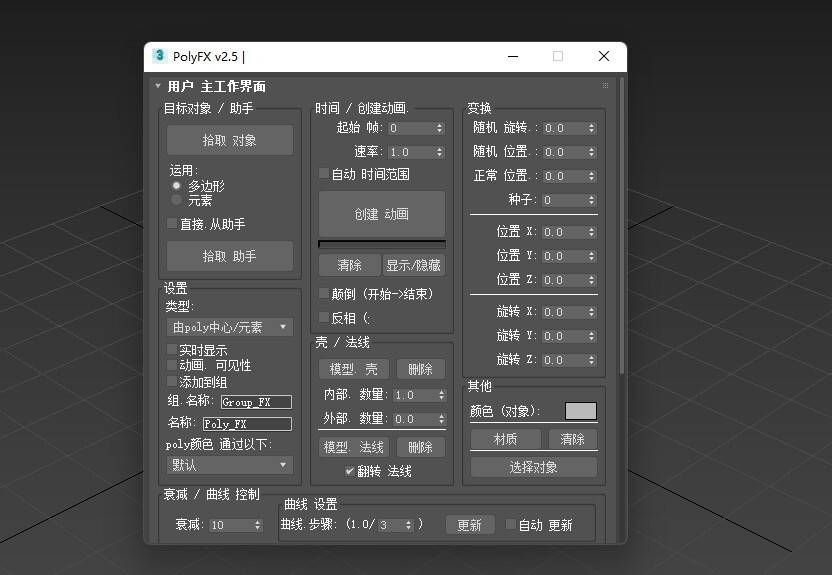Click the vertical scrollbar of the PolyFX panel

(621, 225)
